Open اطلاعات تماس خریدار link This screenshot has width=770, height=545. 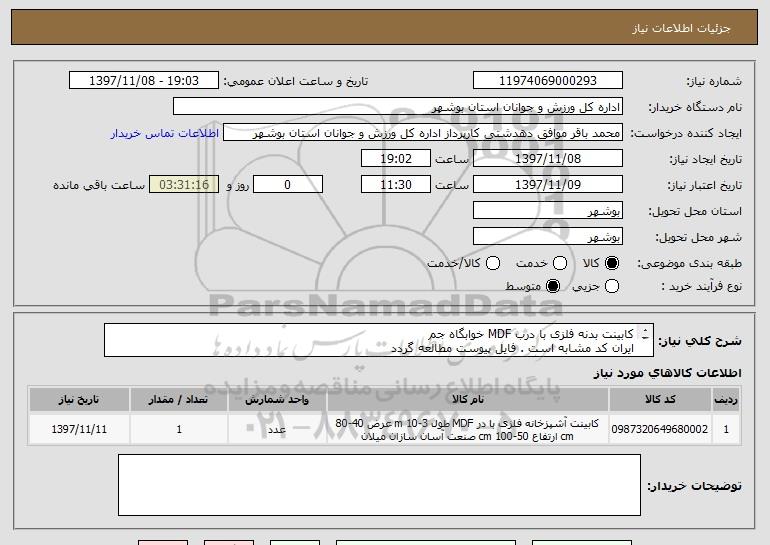[x=165, y=133]
